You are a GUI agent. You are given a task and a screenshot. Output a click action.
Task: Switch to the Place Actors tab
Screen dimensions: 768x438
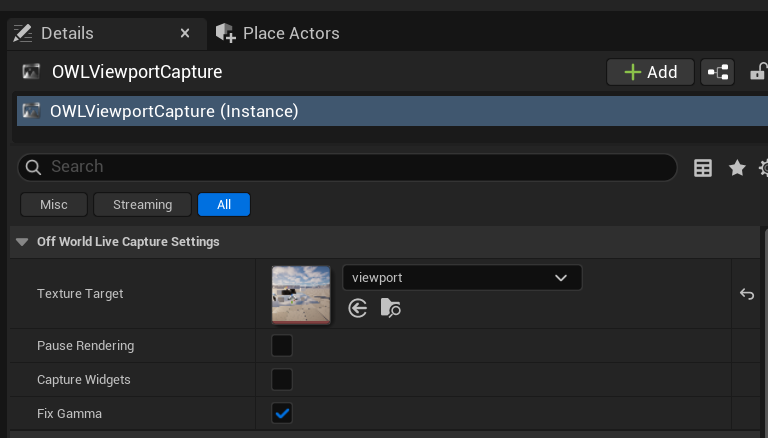(x=277, y=33)
